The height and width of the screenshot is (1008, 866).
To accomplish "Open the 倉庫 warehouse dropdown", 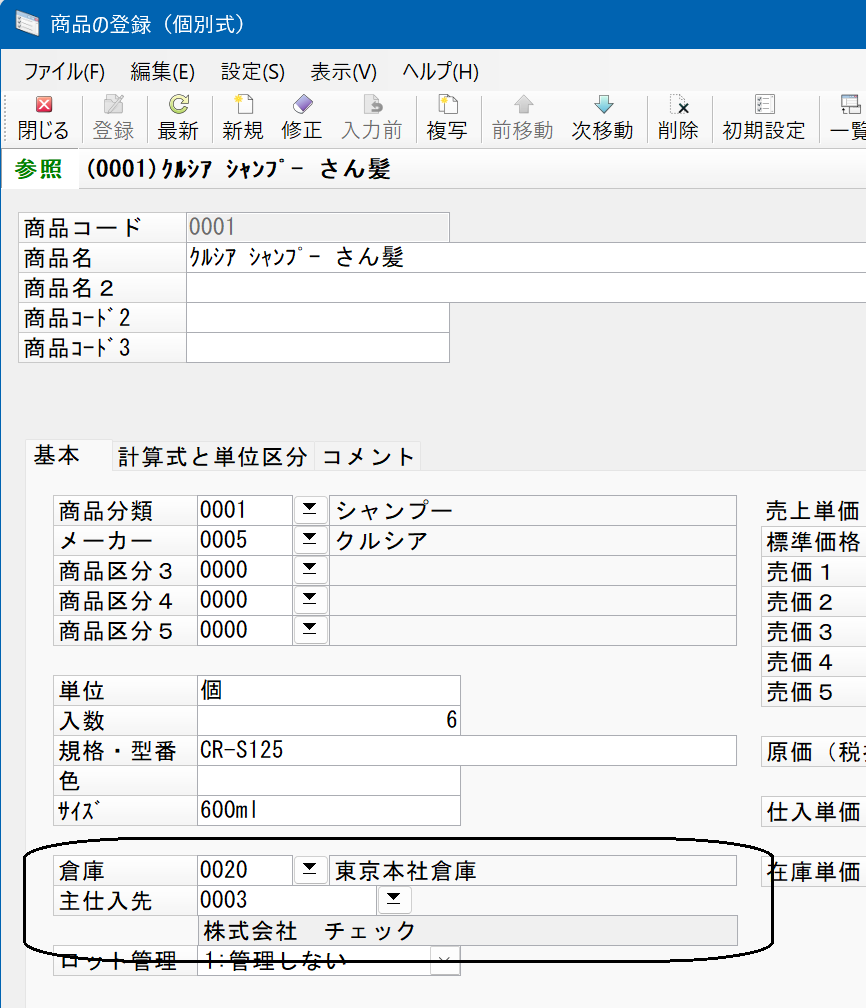I will pos(310,870).
